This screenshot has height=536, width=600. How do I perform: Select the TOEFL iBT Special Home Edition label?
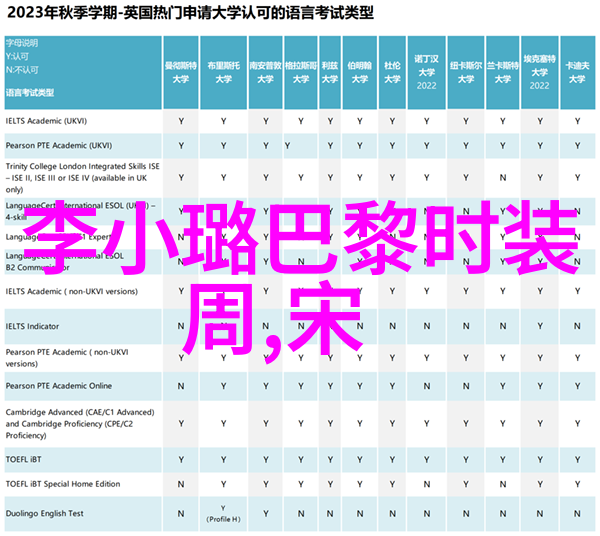(x=63, y=484)
